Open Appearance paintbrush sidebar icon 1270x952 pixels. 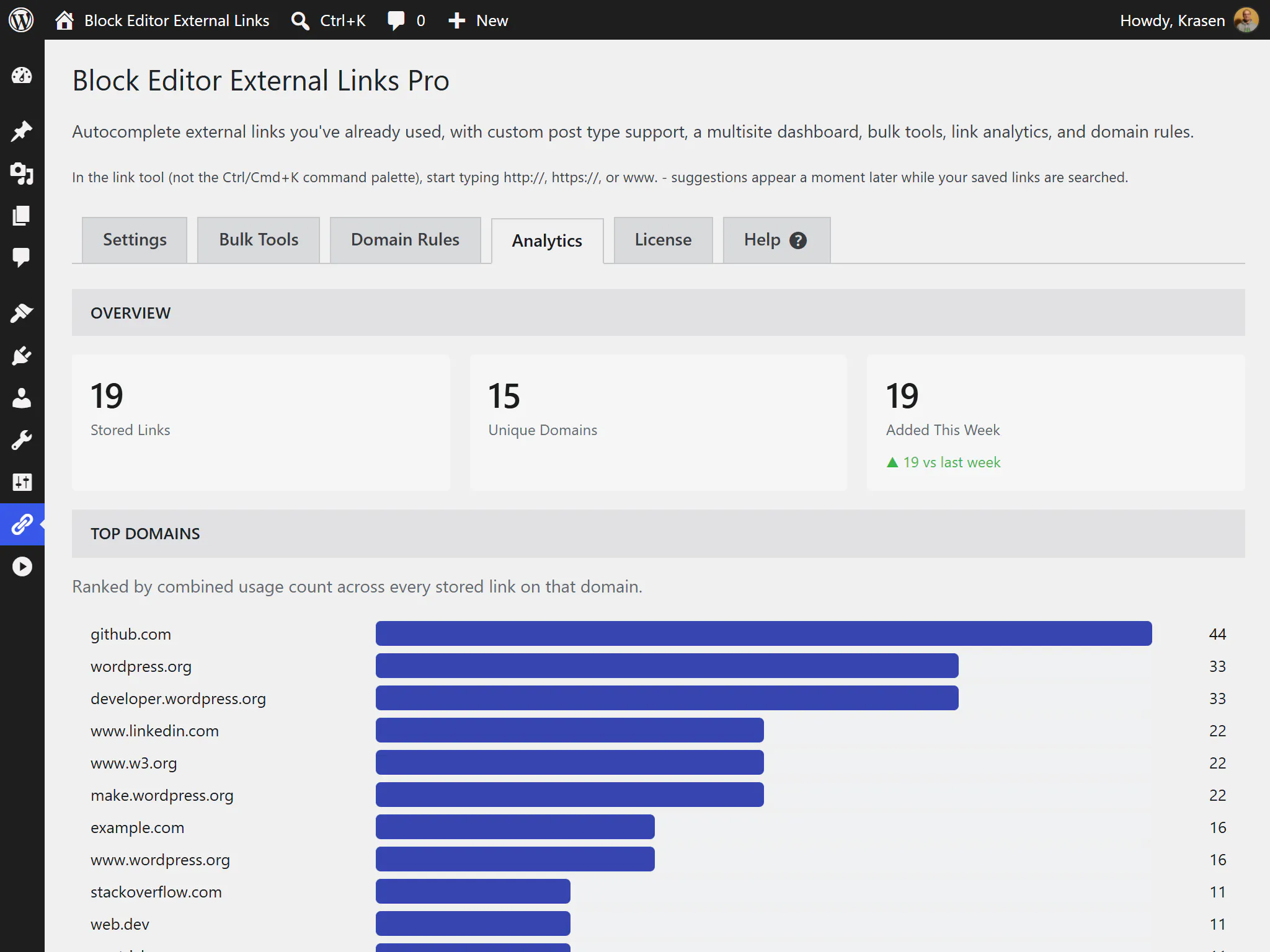click(22, 313)
